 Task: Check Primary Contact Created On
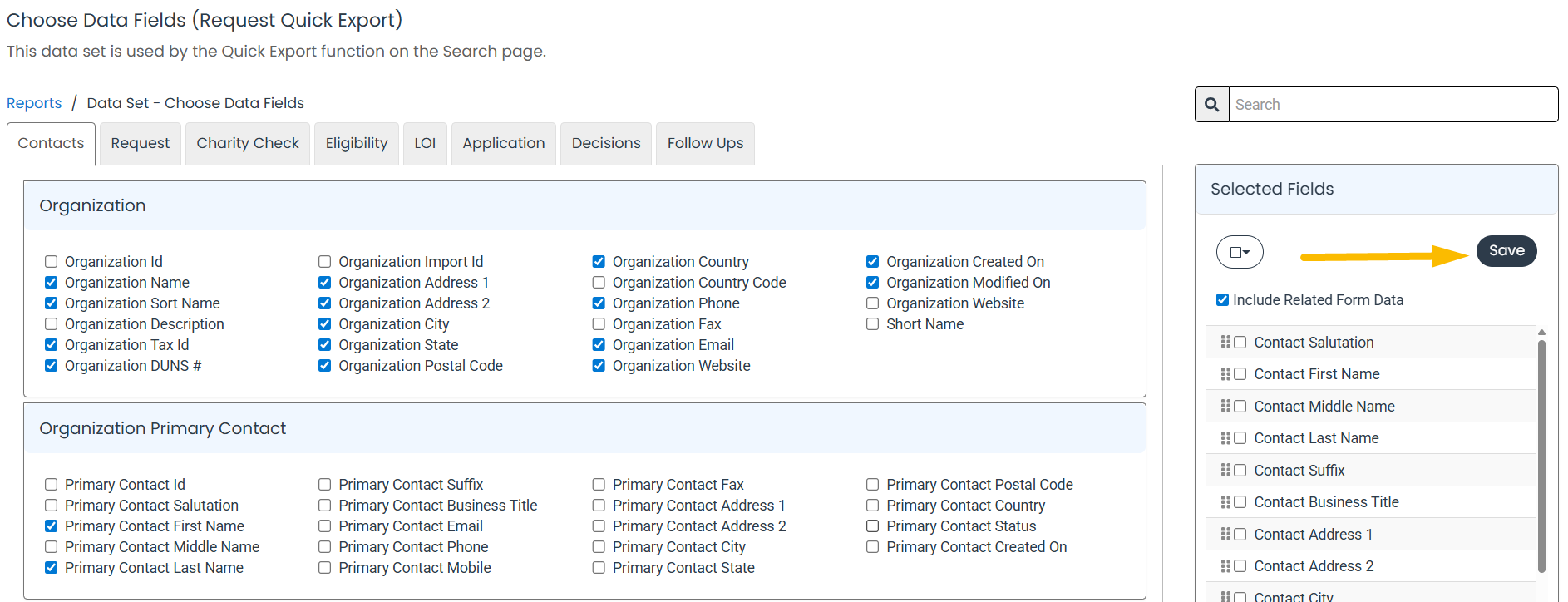pyautogui.click(x=873, y=547)
